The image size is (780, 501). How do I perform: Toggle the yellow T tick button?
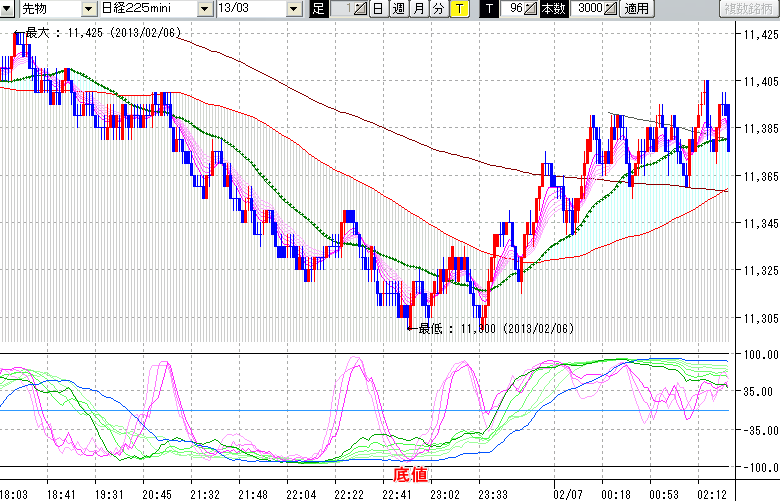458,9
